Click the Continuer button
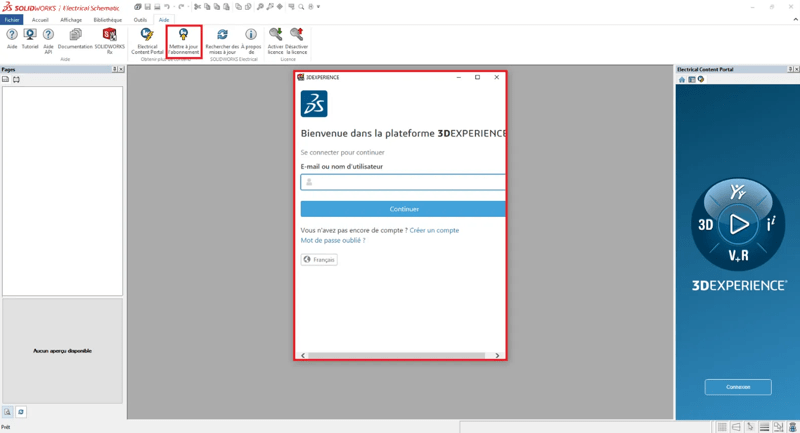800x433 pixels. (403, 209)
